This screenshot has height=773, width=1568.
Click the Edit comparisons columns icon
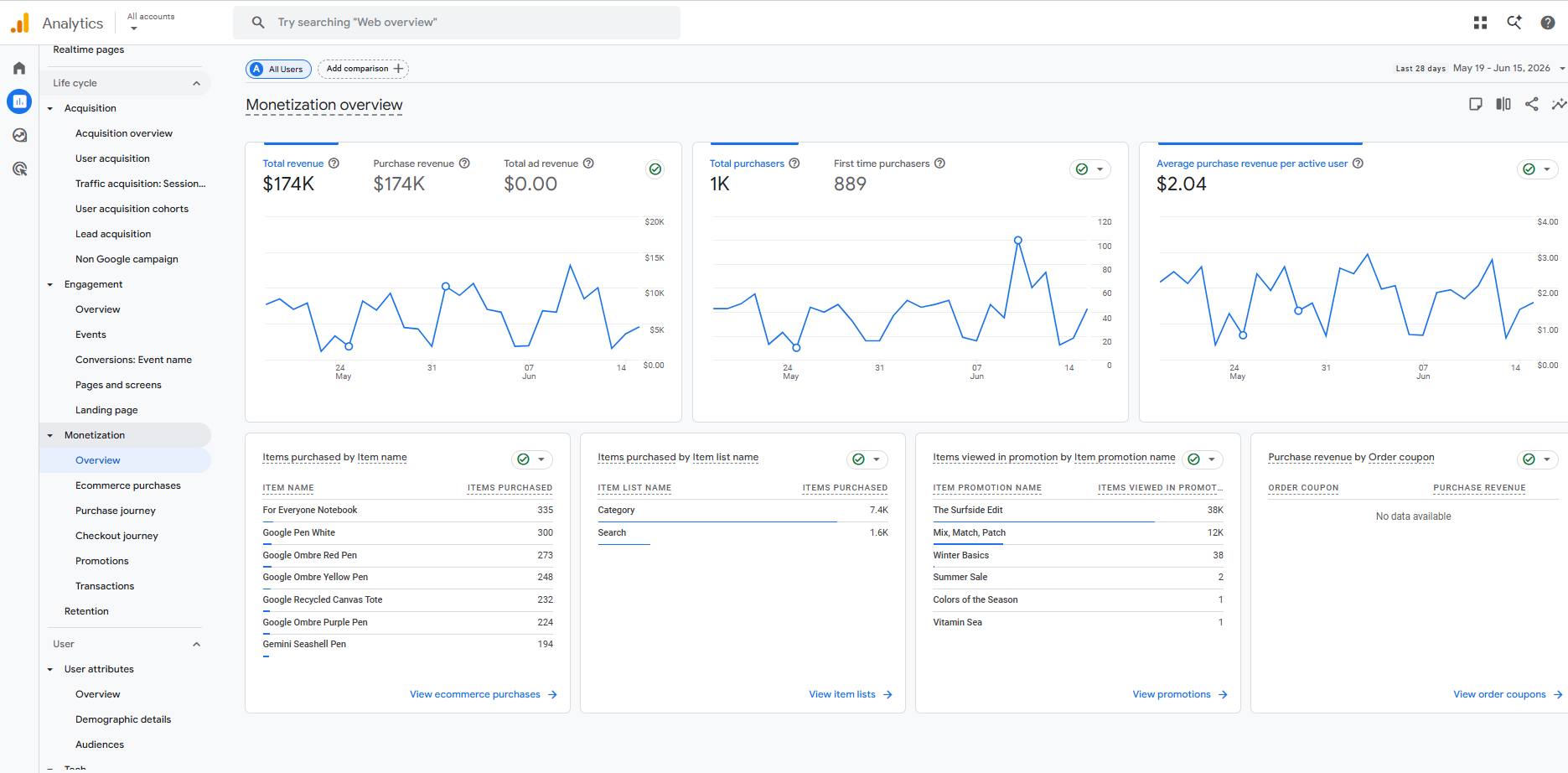(1503, 104)
